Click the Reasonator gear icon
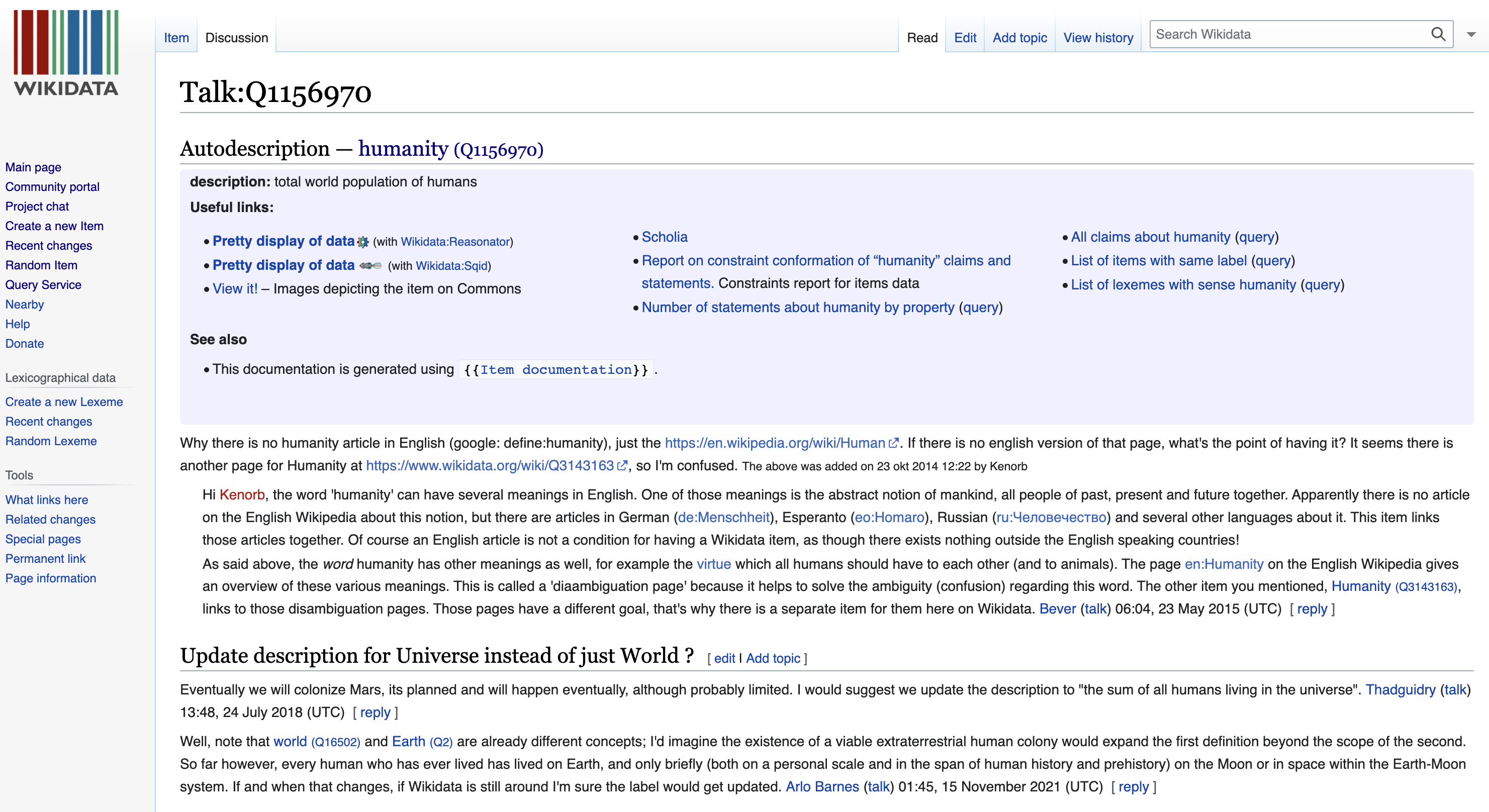This screenshot has width=1489, height=812. [362, 242]
